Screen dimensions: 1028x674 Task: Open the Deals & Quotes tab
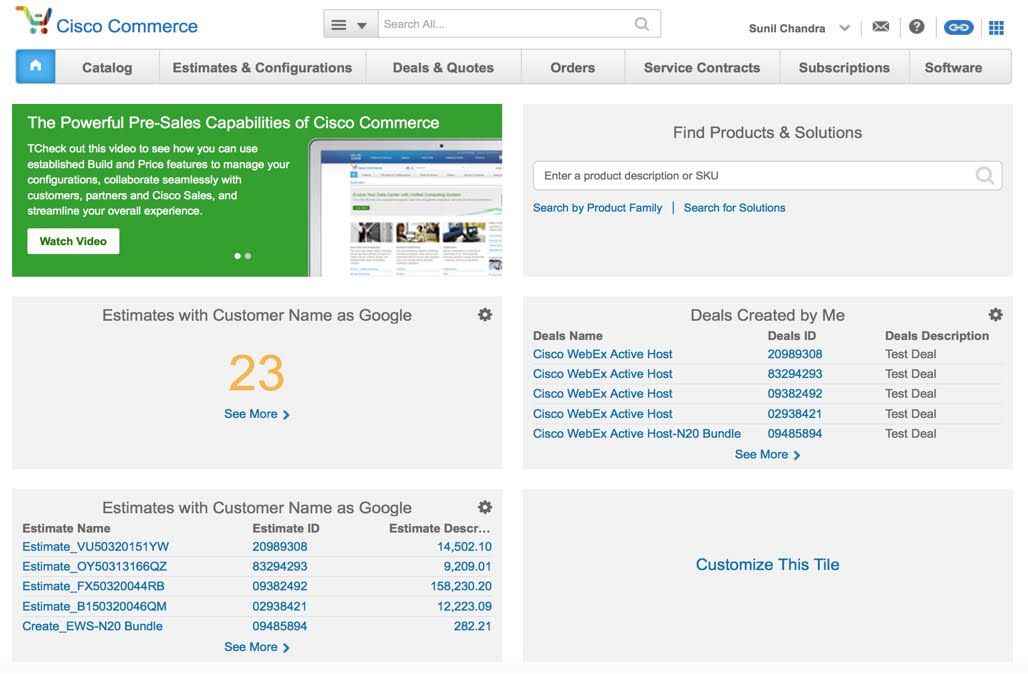pyautogui.click(x=443, y=68)
